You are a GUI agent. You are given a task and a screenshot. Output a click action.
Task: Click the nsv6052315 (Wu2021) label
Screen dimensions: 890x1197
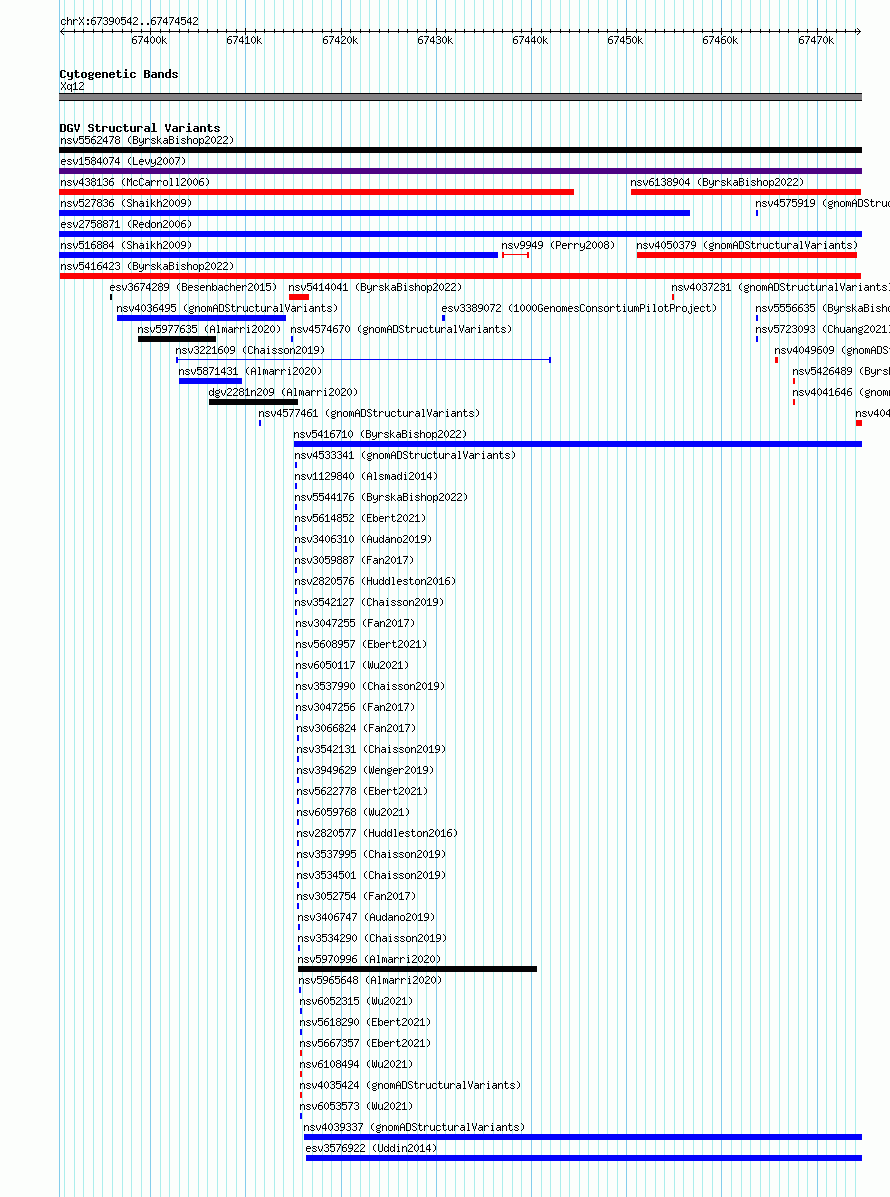[356, 1001]
